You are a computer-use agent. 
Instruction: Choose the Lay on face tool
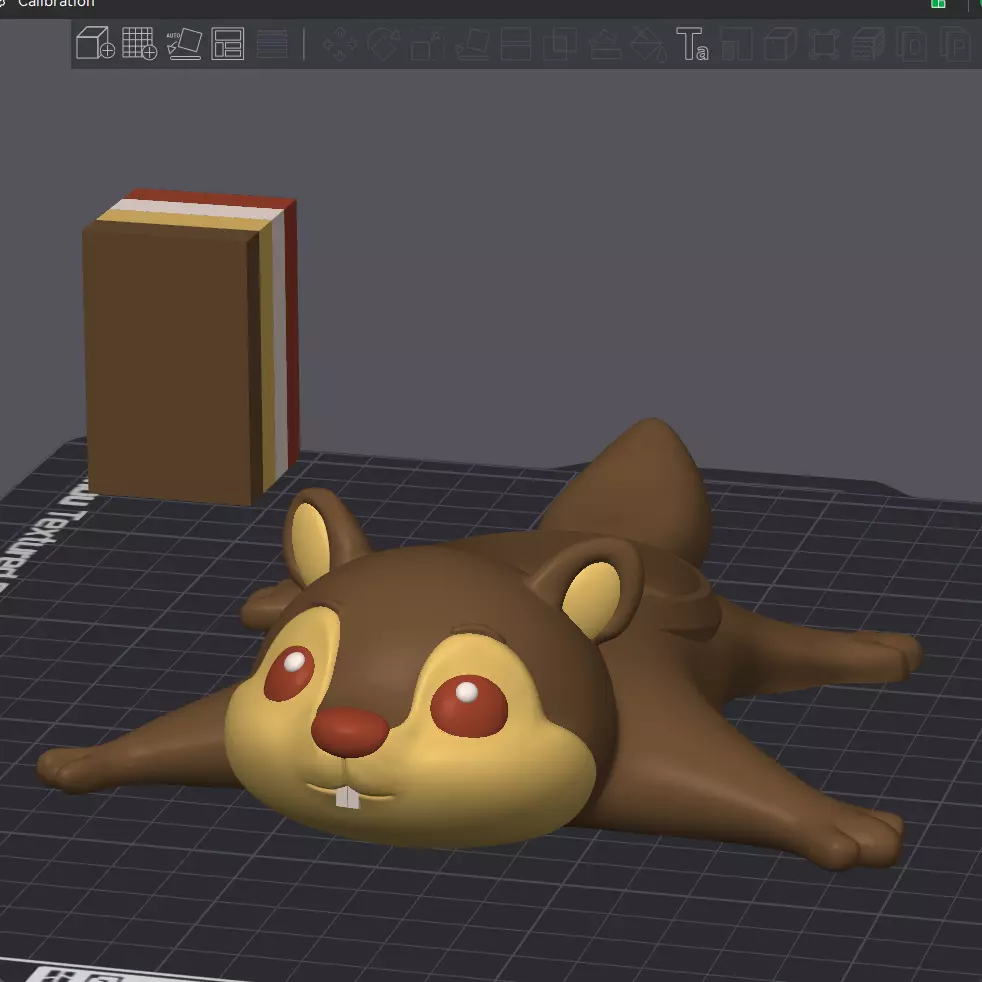(x=472, y=44)
